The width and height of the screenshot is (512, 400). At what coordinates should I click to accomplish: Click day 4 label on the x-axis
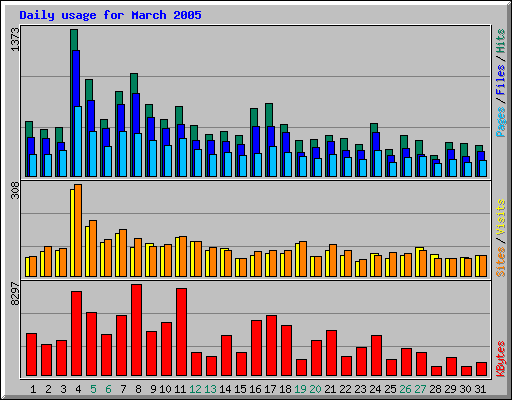pyautogui.click(x=78, y=389)
